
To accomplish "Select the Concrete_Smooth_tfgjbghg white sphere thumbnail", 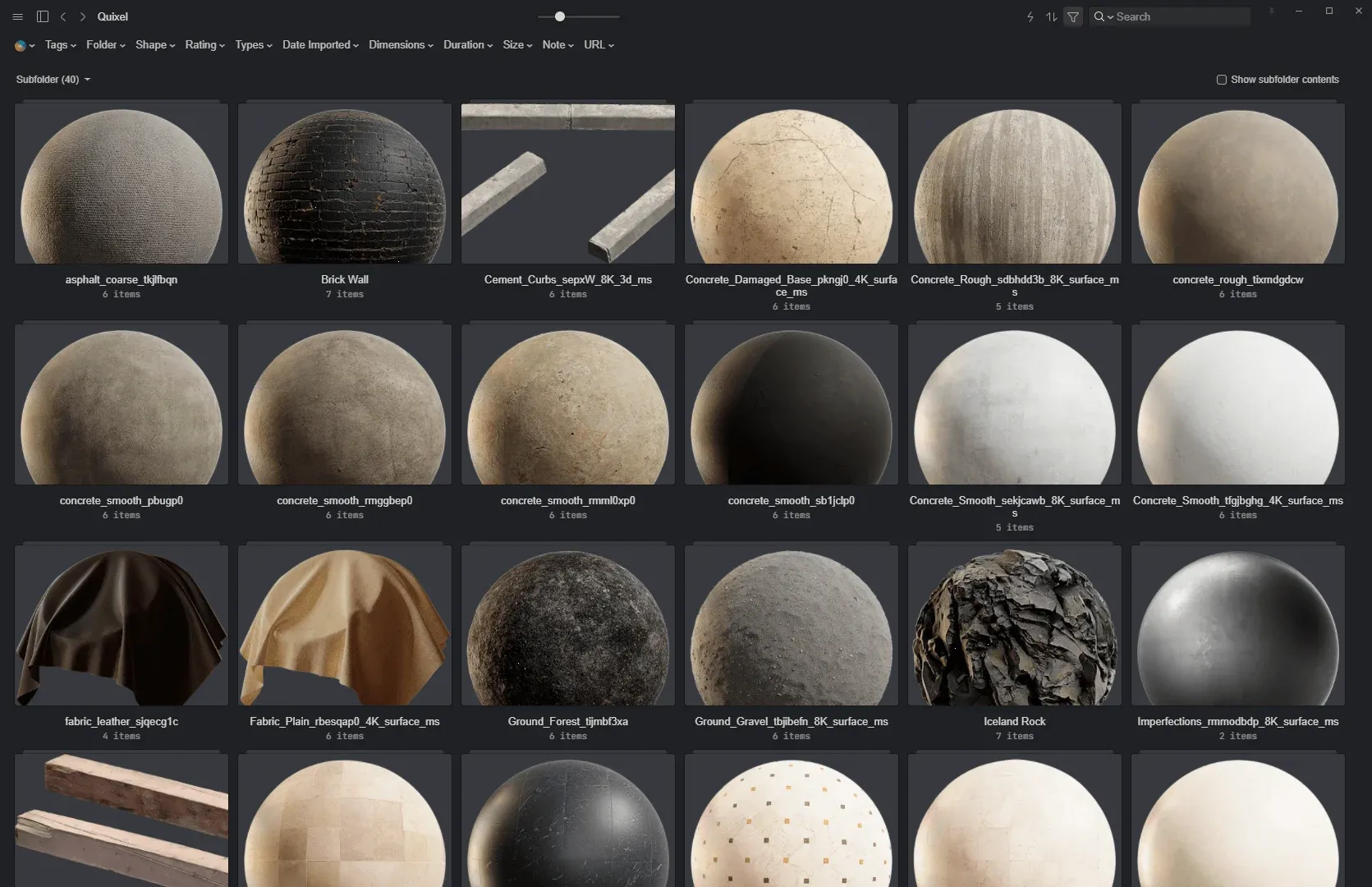I will (x=1238, y=405).
